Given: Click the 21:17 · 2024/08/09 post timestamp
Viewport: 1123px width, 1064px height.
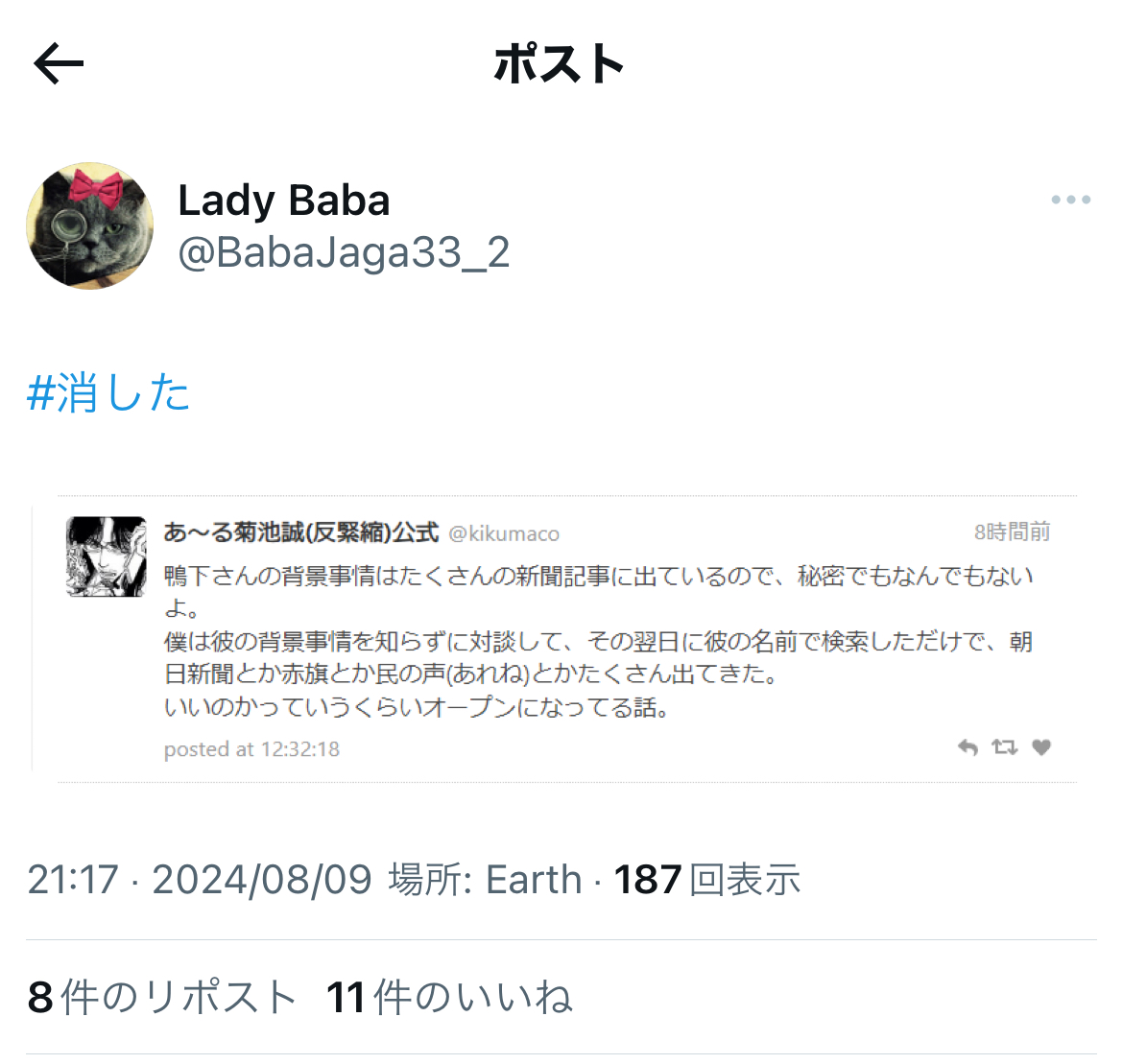Looking at the screenshot, I should pyautogui.click(x=199, y=879).
